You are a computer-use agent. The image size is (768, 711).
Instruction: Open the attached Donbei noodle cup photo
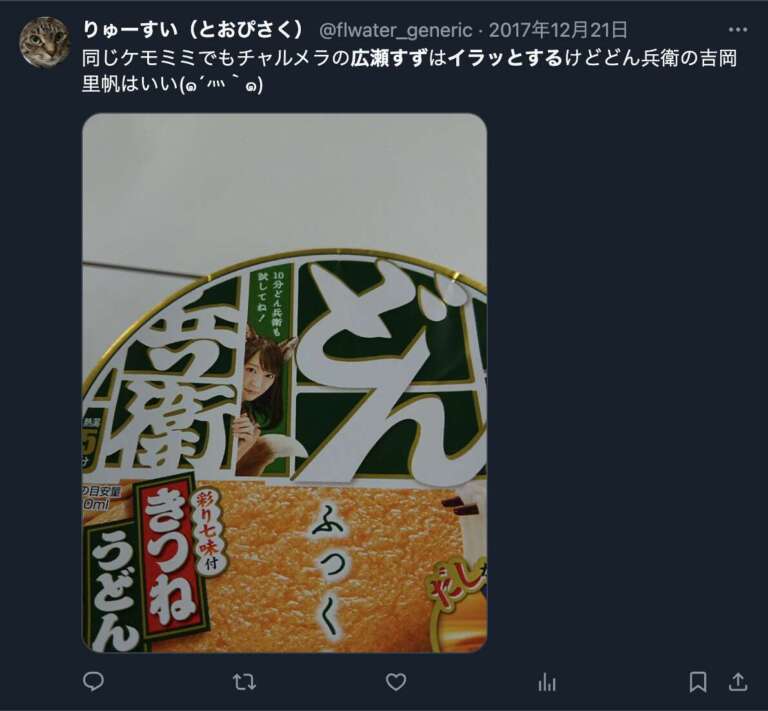coord(285,383)
